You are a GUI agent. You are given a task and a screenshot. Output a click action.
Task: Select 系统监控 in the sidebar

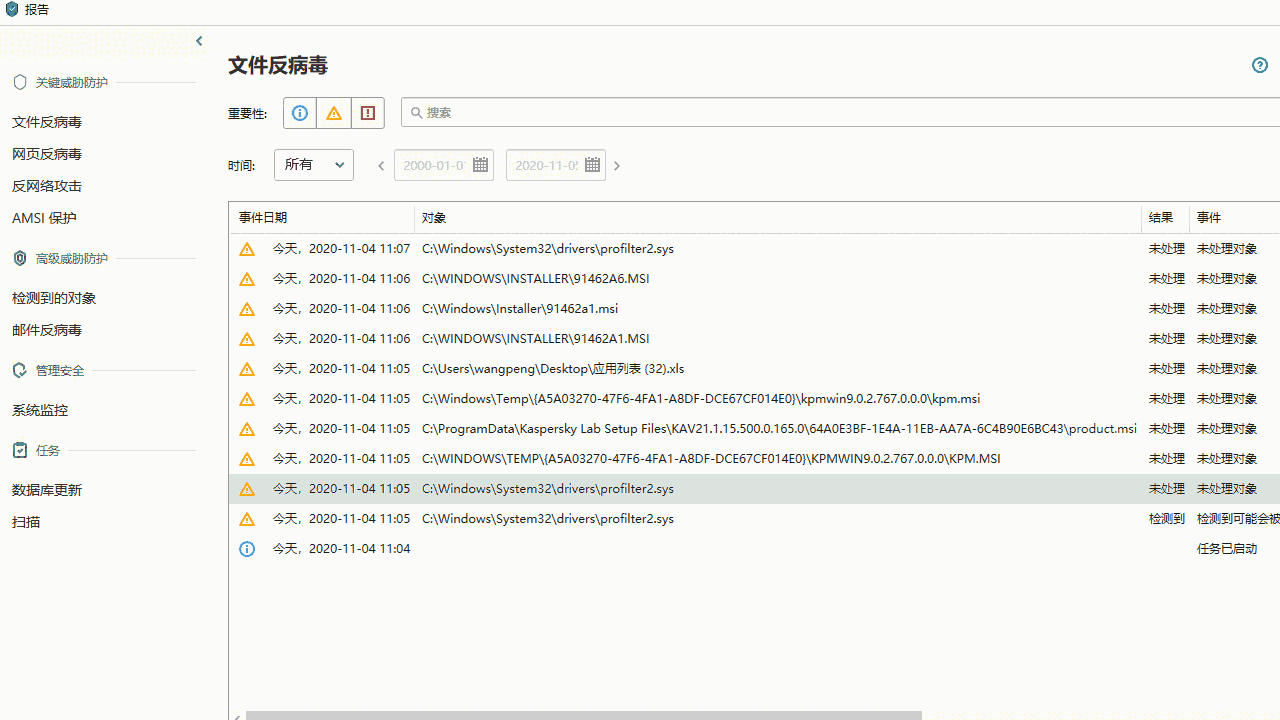pyautogui.click(x=40, y=410)
